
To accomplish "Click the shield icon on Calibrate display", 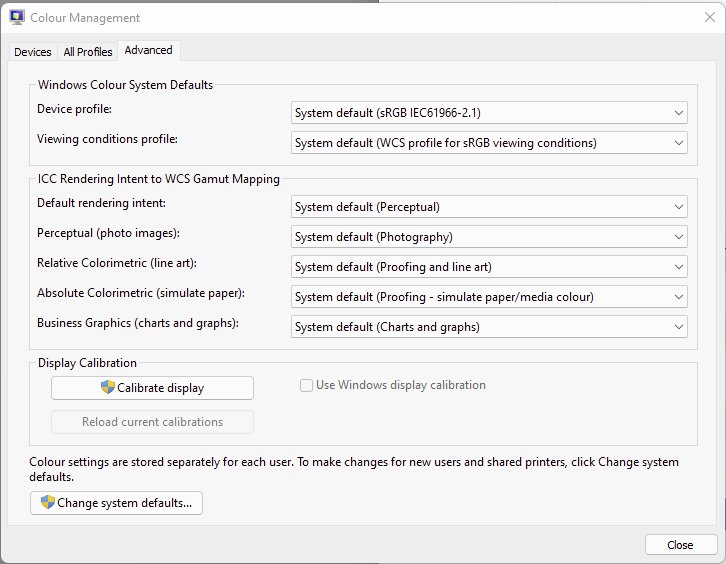I will click(107, 387).
